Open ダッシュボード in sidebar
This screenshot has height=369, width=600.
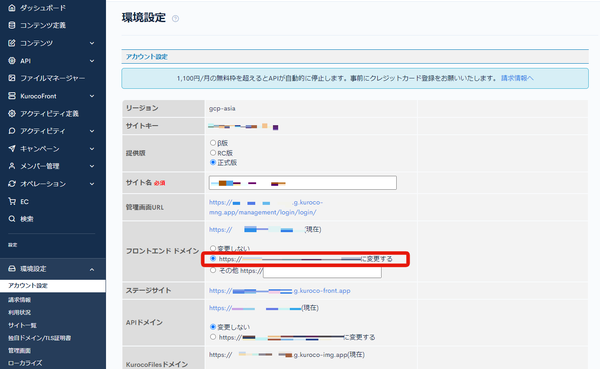point(43,8)
